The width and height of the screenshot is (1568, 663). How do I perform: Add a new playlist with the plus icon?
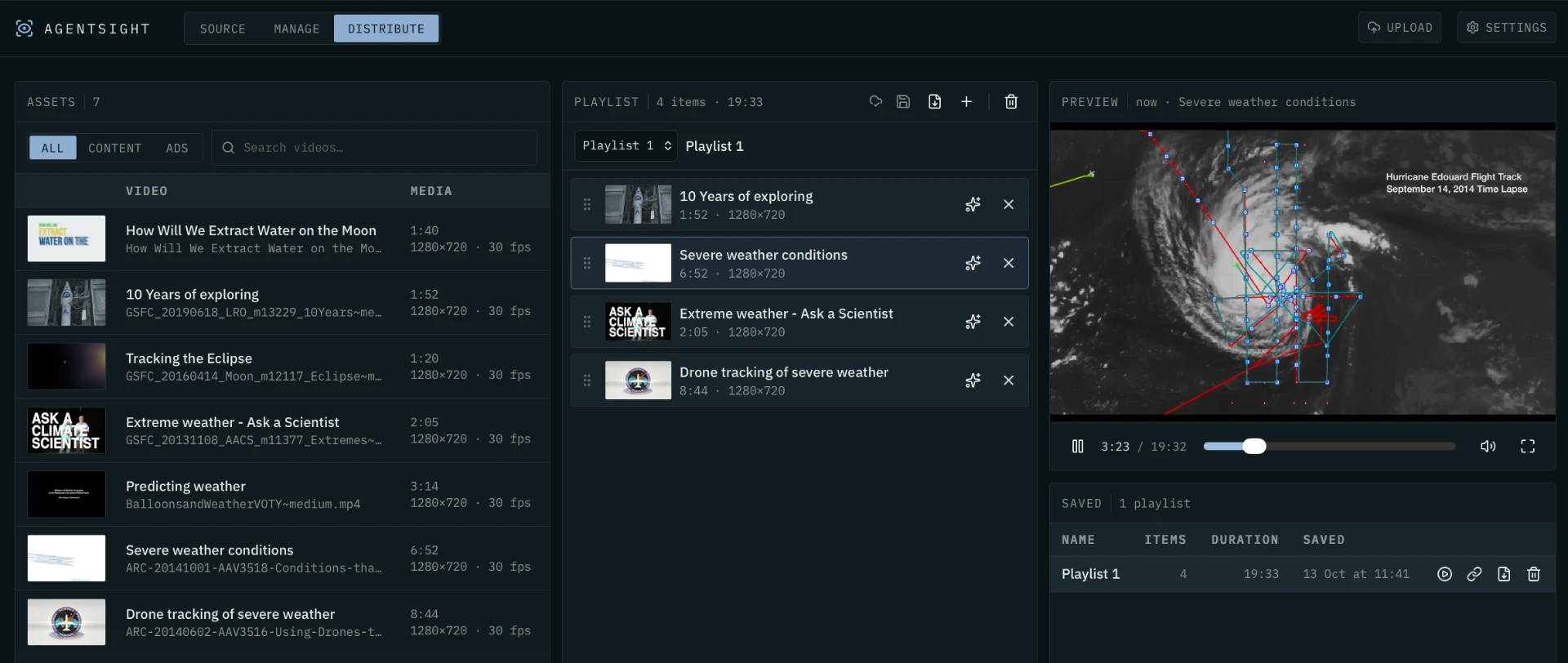click(x=966, y=102)
